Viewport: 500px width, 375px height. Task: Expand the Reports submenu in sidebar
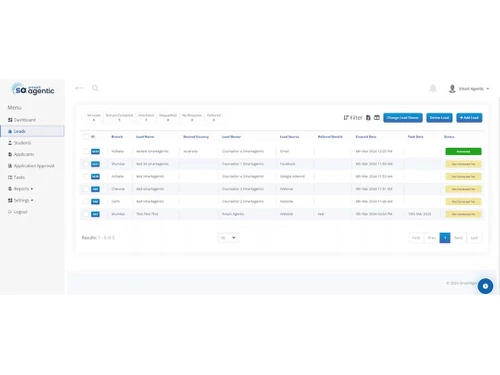coord(21,189)
